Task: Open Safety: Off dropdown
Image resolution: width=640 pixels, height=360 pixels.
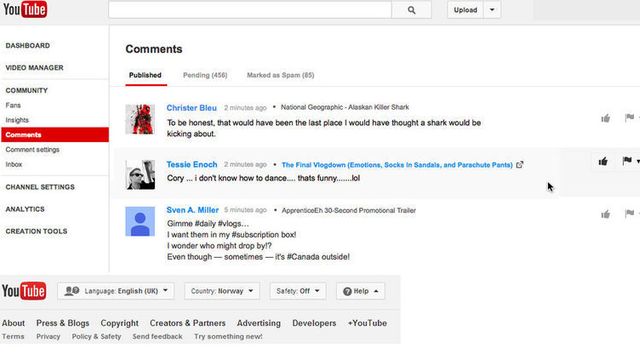Action: click(x=298, y=291)
